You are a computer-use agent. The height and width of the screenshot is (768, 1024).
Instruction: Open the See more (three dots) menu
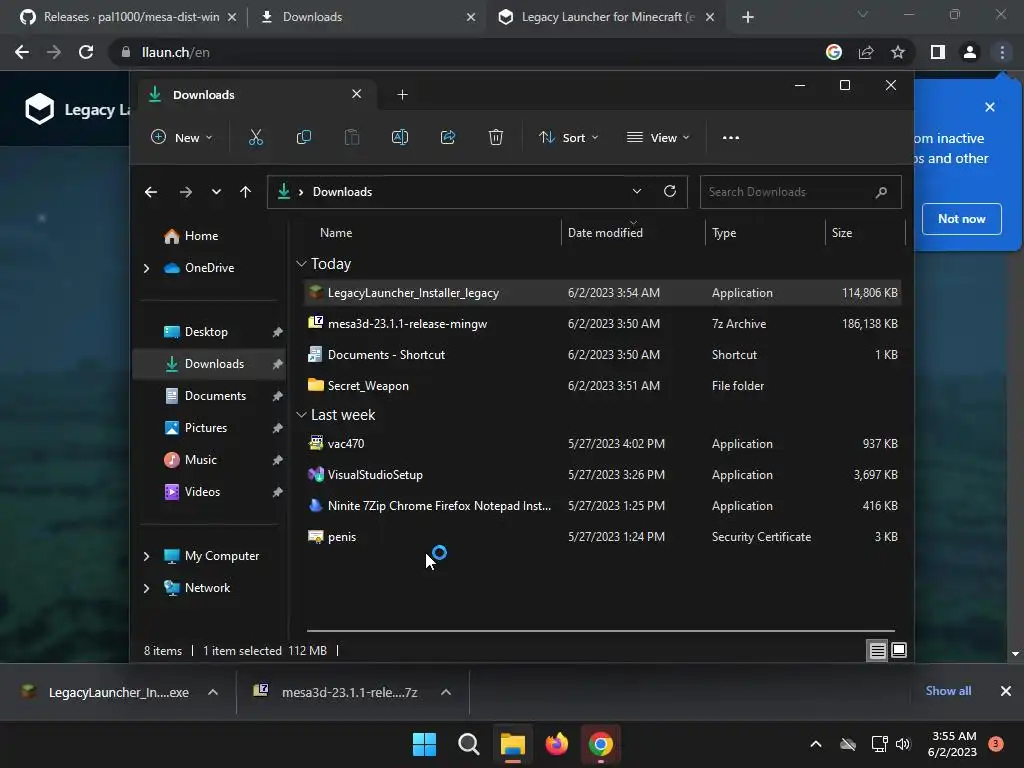[x=731, y=138]
